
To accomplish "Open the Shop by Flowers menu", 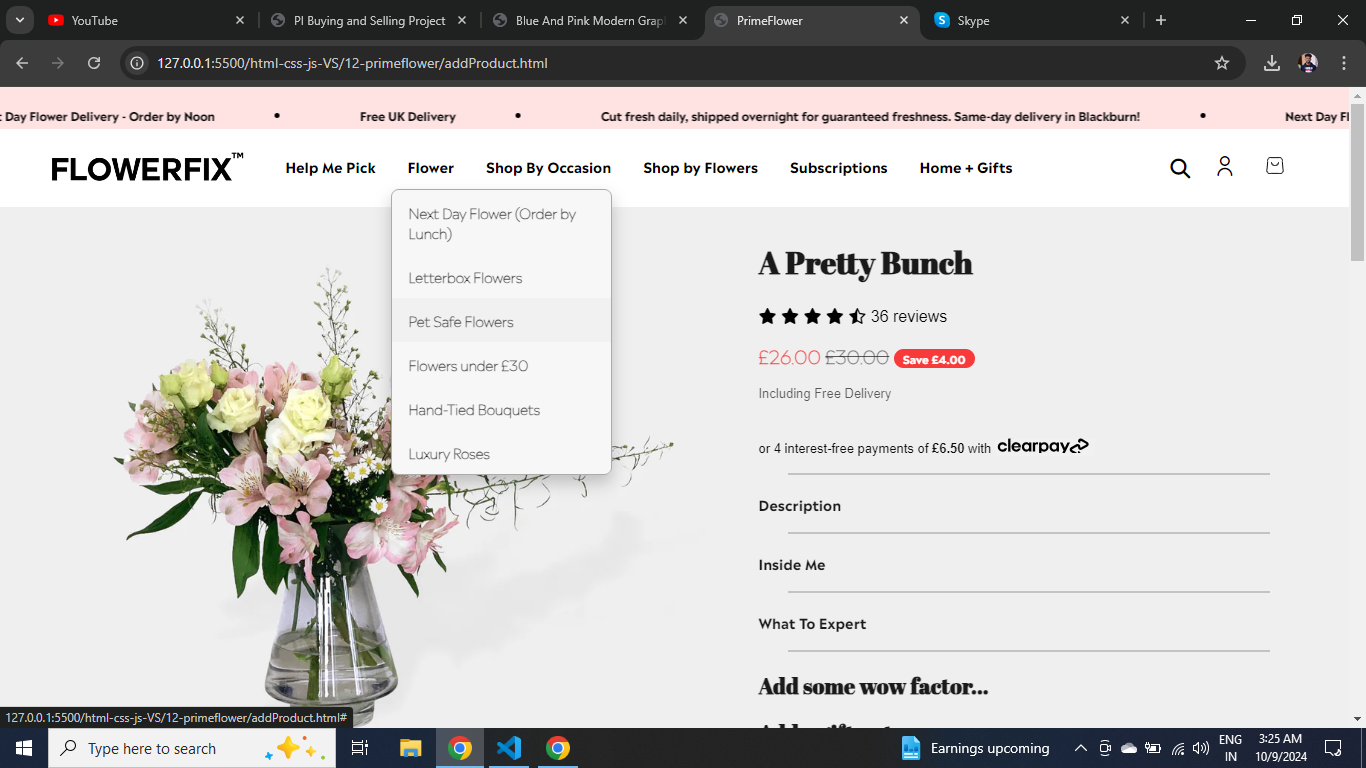I will [x=700, y=168].
